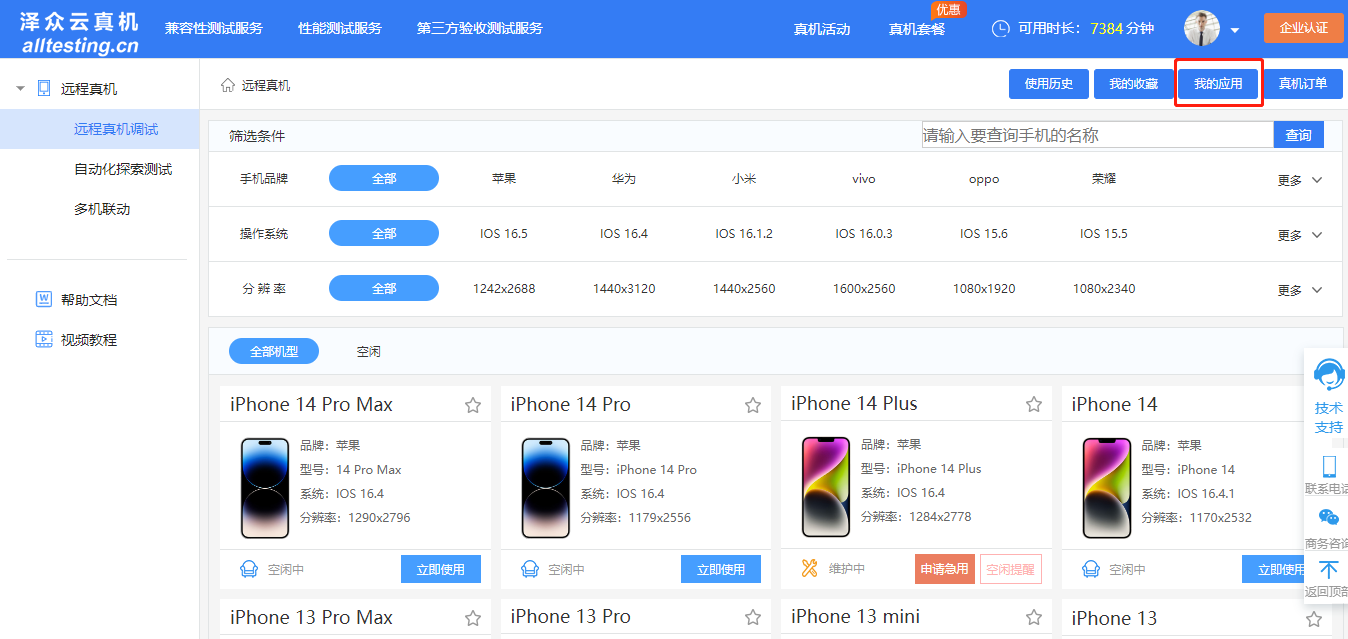Star the iPhone 13 Pro device
The image size is (1348, 639).
click(x=753, y=618)
